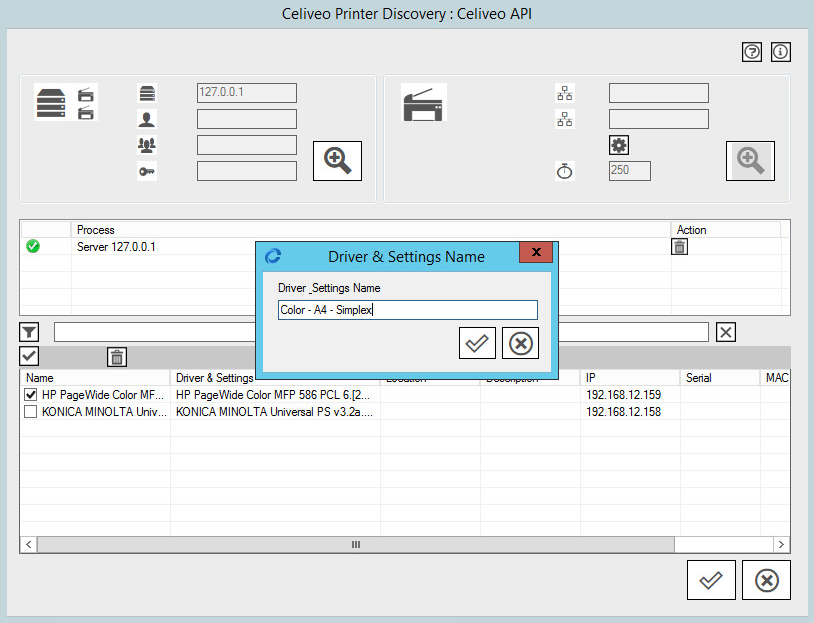Click the filter funnel icon
The height and width of the screenshot is (623, 814).
(x=30, y=333)
